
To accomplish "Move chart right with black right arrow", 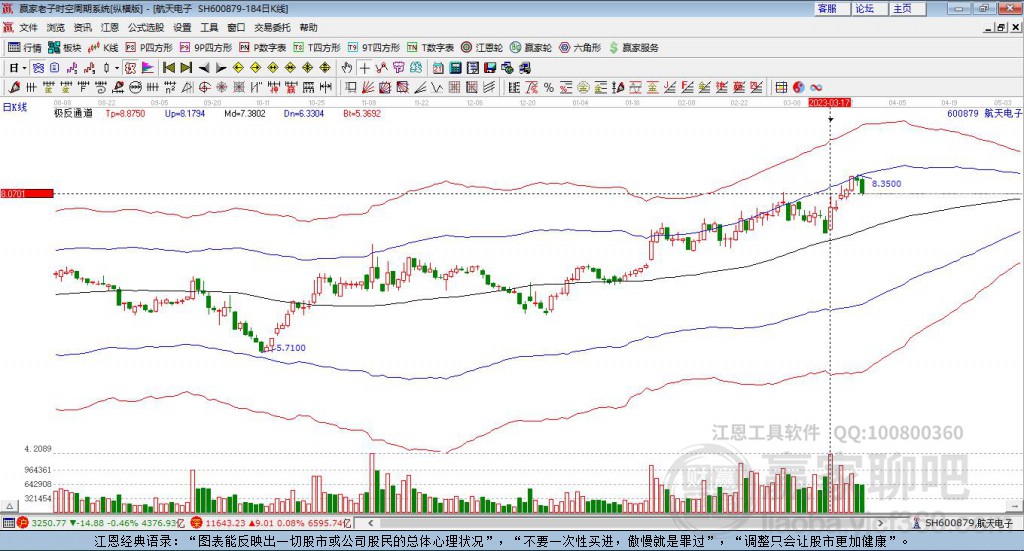I will pyautogui.click(x=221, y=68).
